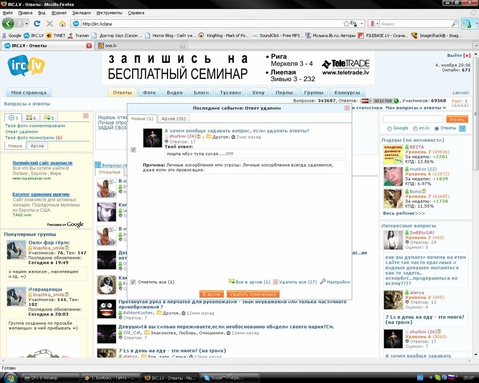
Task: Click 'Удалить все (27)' link
Action: click(295, 282)
